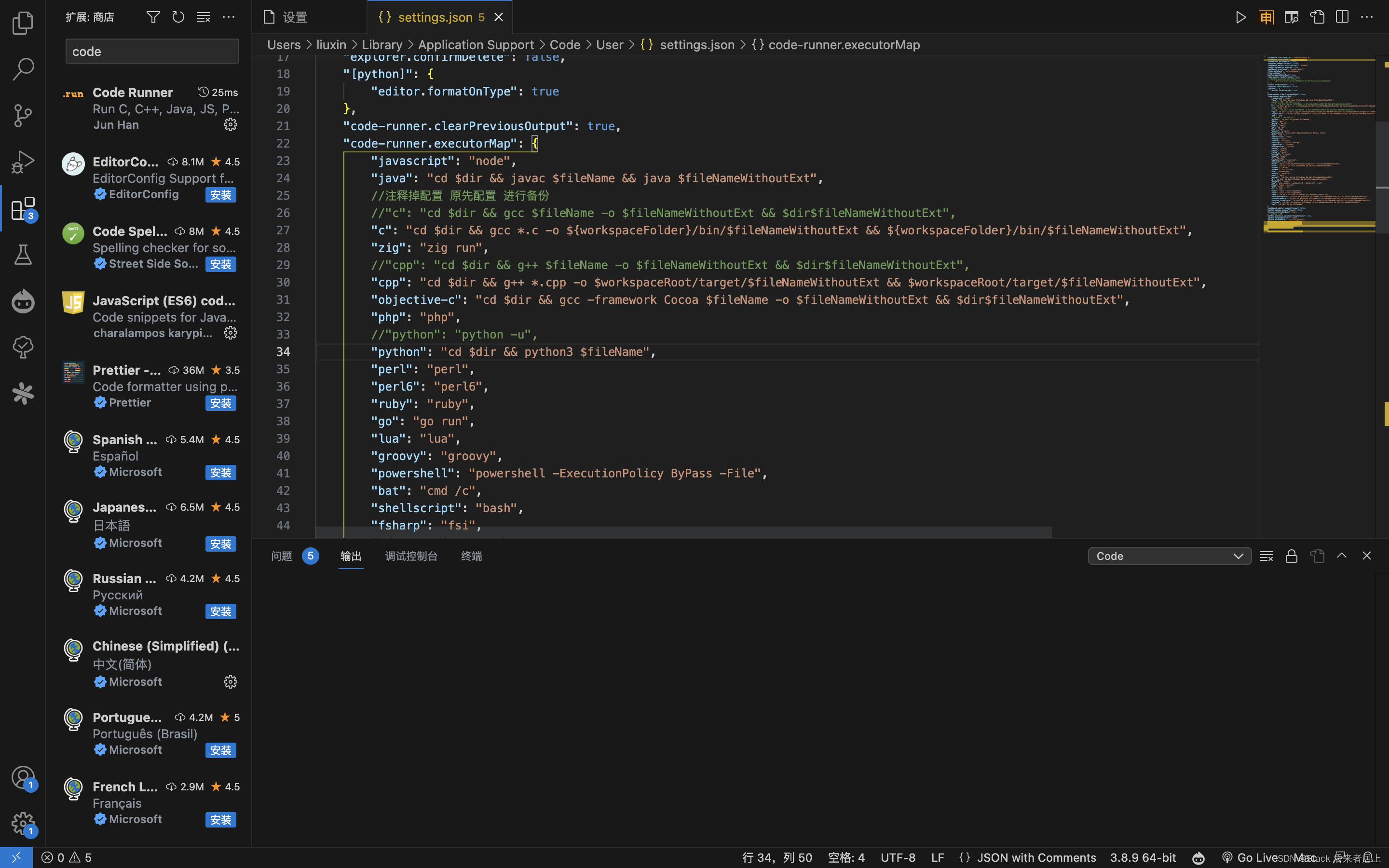Close the settings.json tab
Image resolution: width=1389 pixels, height=868 pixels.
499,17
